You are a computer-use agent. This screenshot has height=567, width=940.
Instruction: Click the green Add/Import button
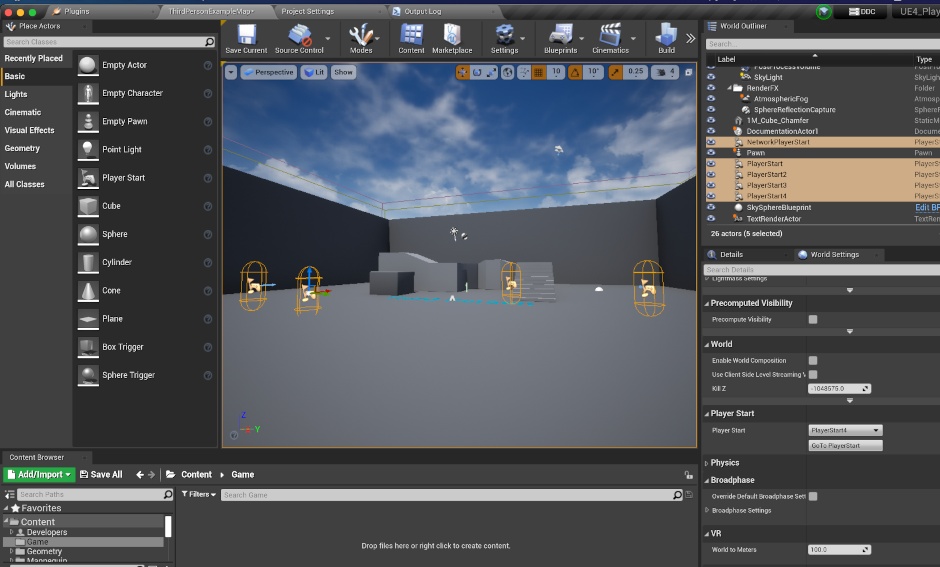pyautogui.click(x=39, y=474)
